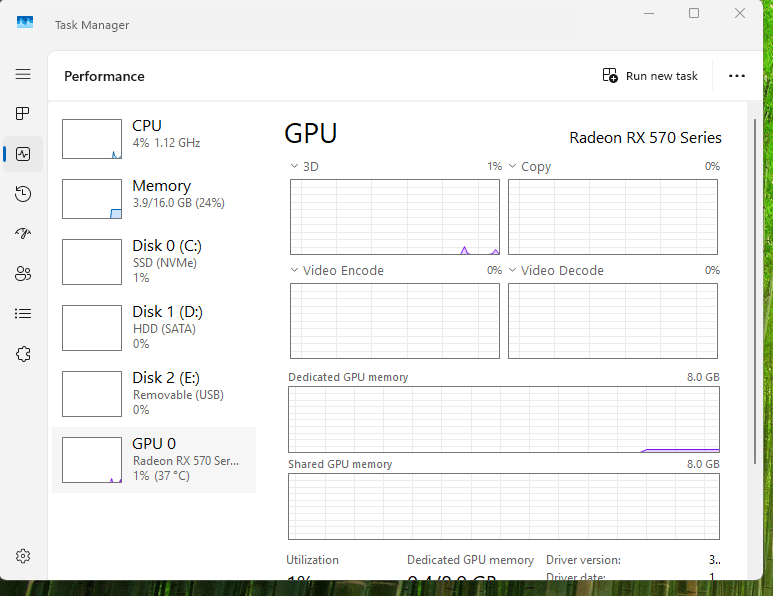Close the Task Manager window

click(x=739, y=13)
